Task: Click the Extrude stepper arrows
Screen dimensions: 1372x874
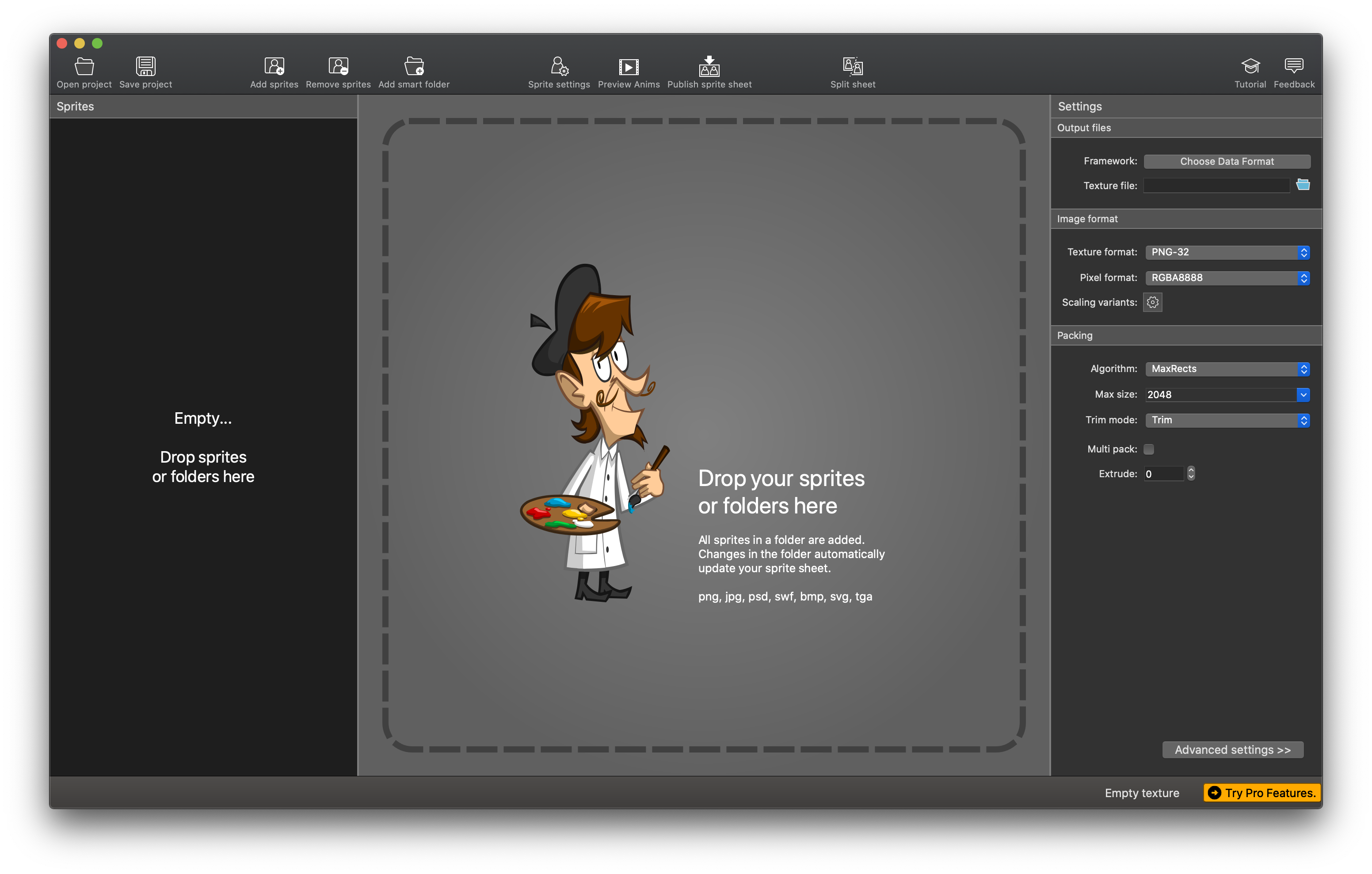Action: click(1191, 474)
